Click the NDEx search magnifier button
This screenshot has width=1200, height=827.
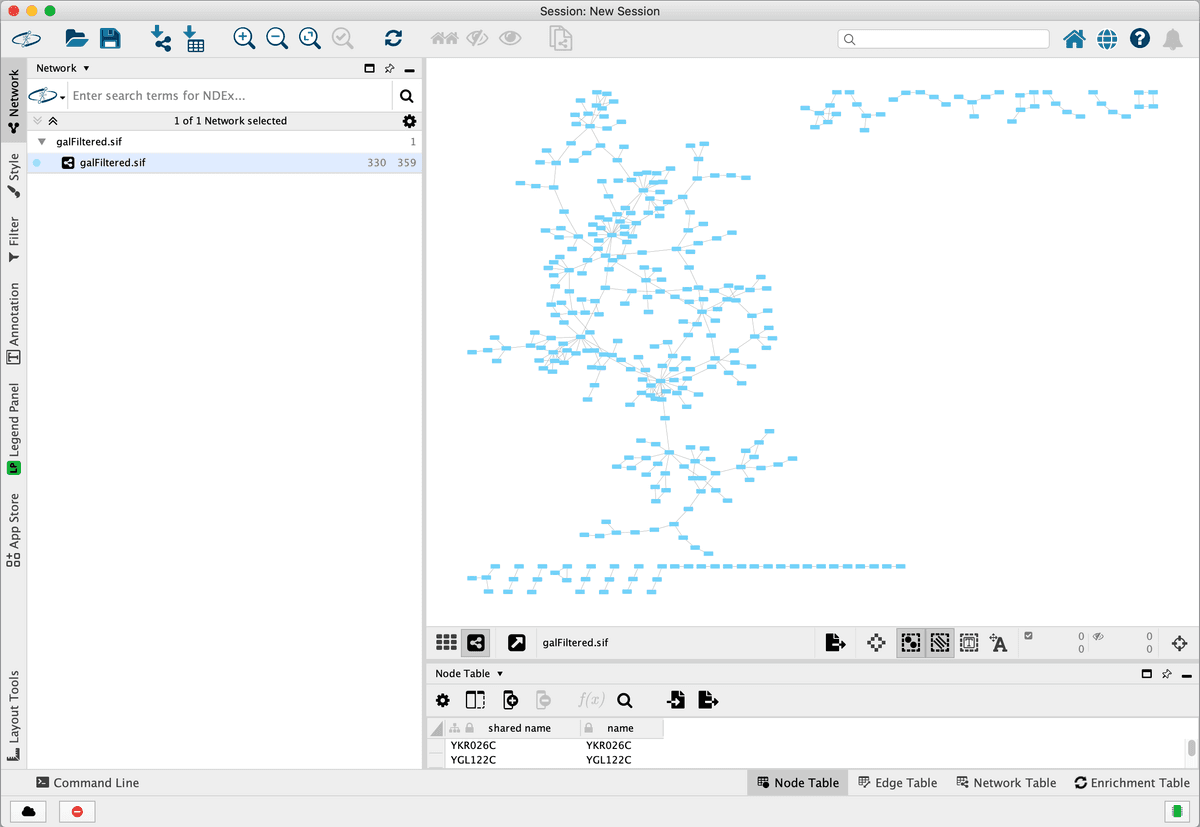point(407,96)
